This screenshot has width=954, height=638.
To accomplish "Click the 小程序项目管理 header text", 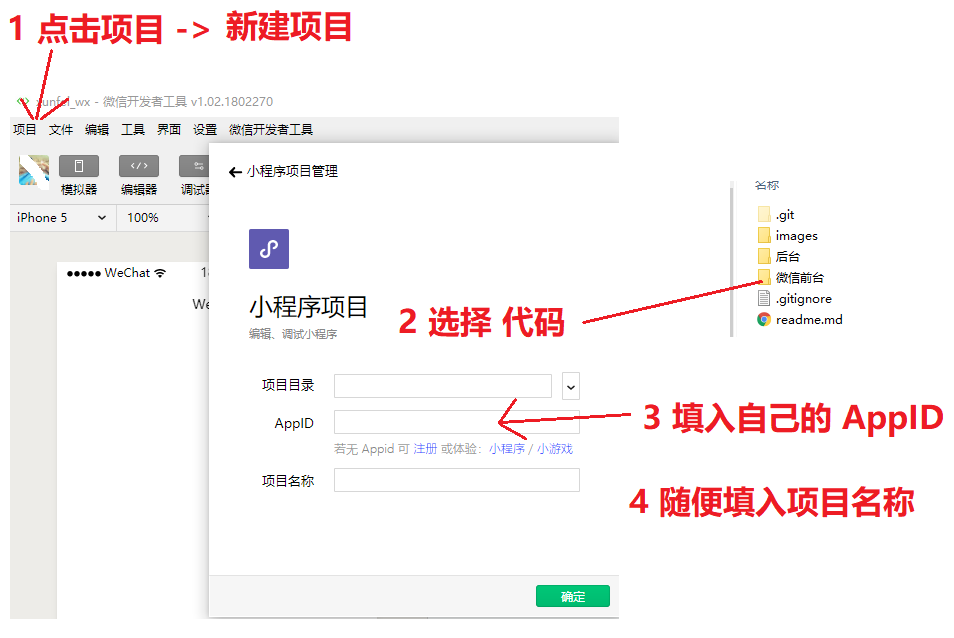I will (x=292, y=172).
